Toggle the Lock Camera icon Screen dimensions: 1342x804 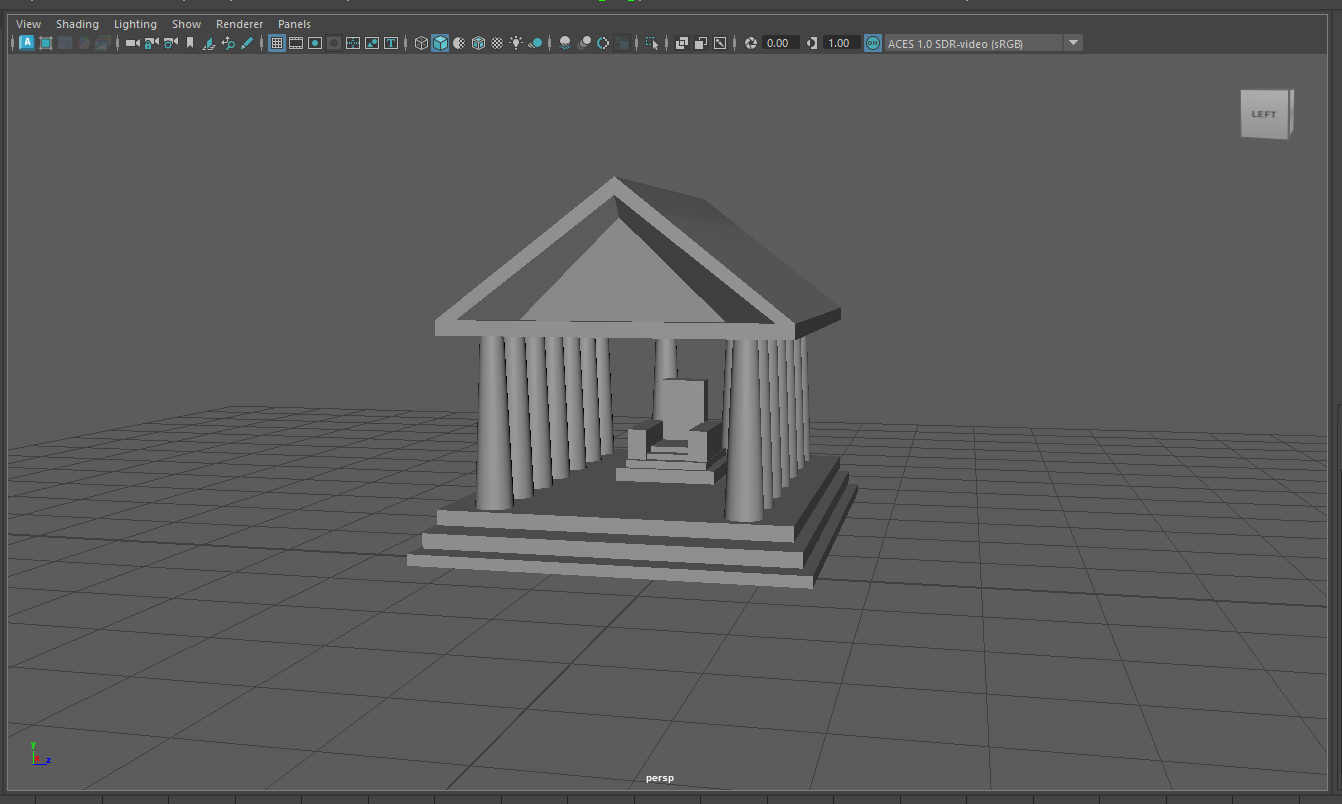pyautogui.click(x=151, y=43)
